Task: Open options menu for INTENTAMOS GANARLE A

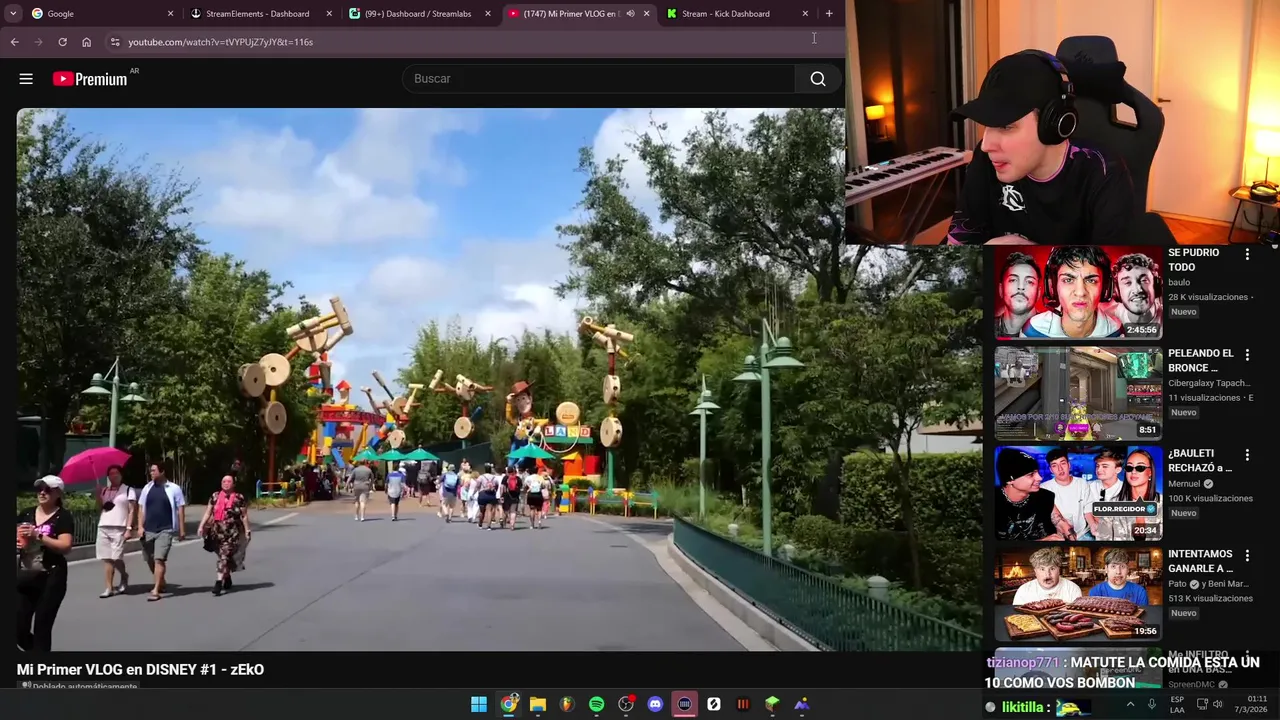Action: coord(1247,556)
